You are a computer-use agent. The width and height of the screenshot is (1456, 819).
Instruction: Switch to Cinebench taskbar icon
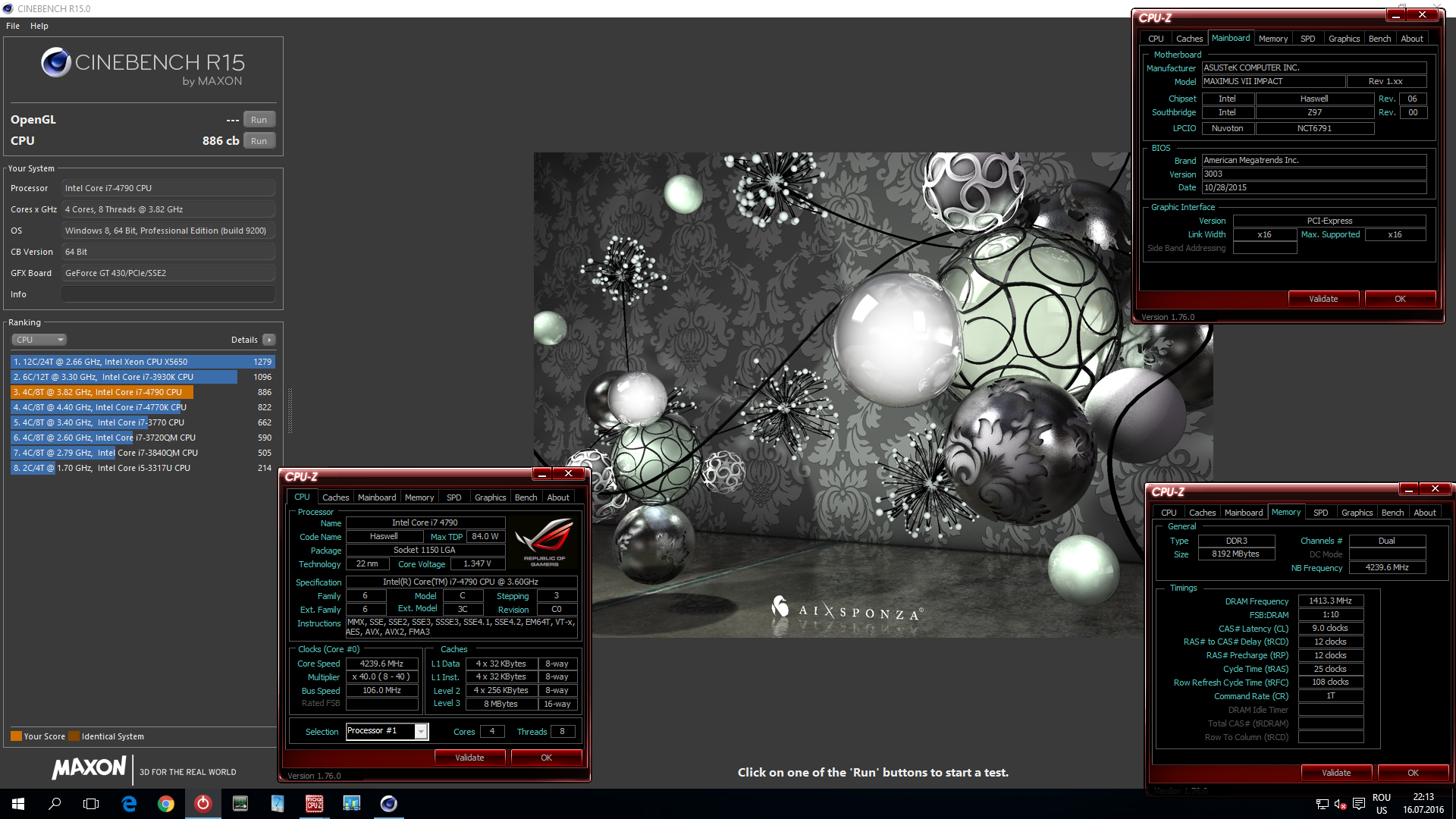[x=388, y=804]
